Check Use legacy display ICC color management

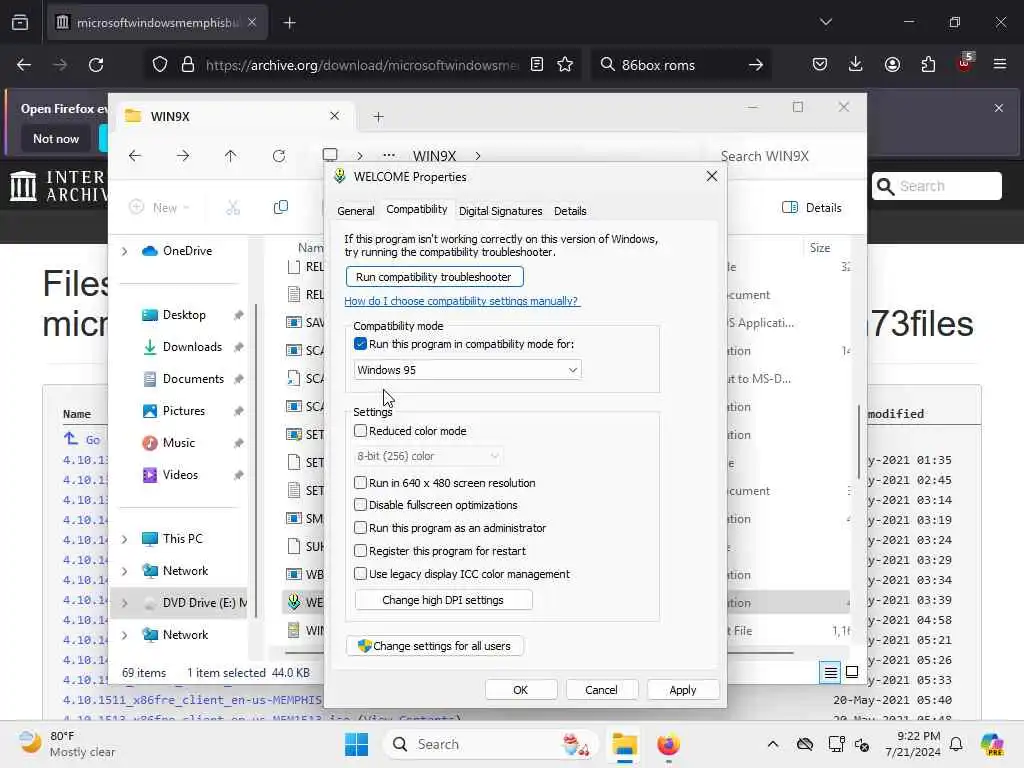(x=360, y=573)
